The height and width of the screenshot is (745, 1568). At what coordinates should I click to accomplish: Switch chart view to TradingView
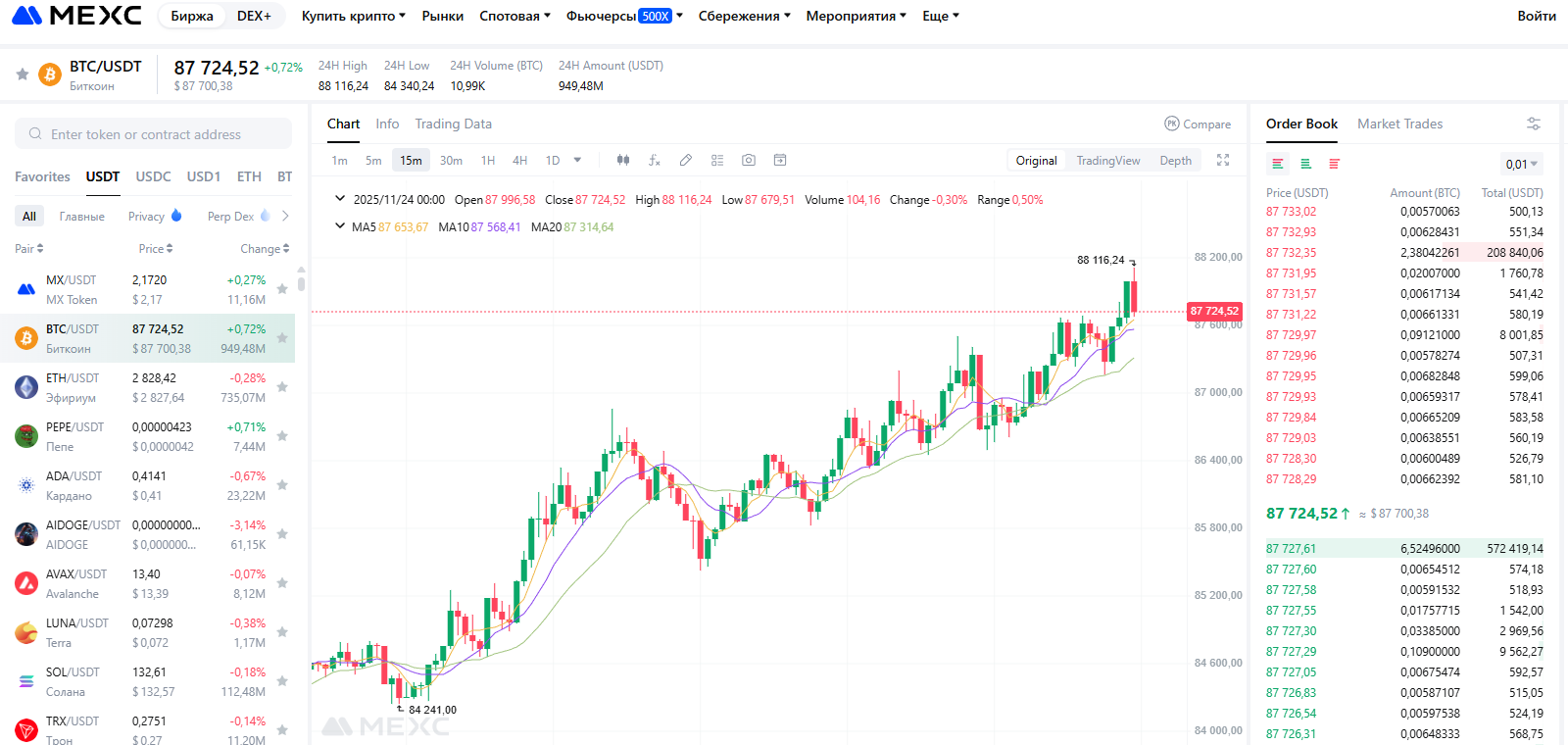click(x=1107, y=161)
